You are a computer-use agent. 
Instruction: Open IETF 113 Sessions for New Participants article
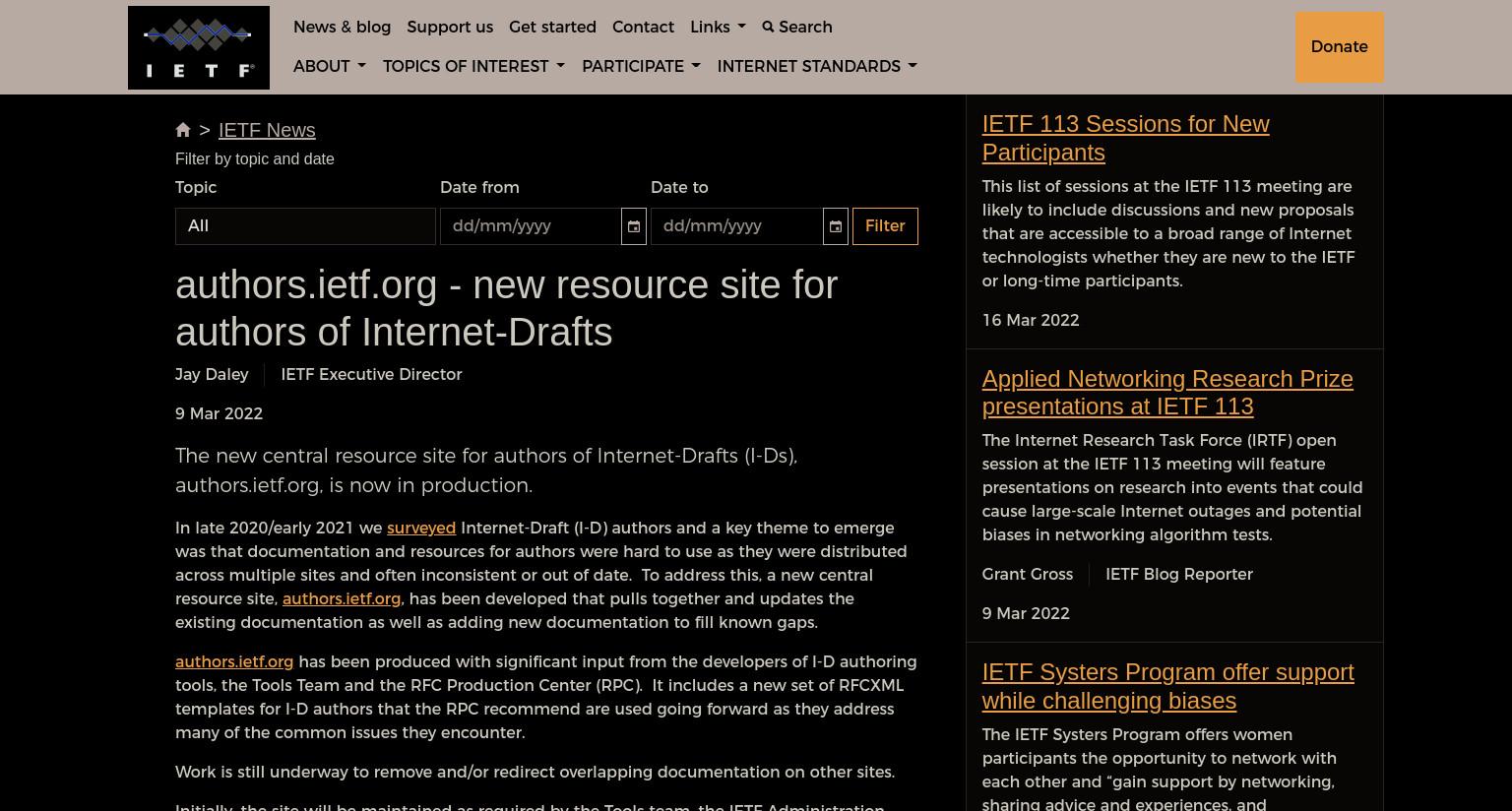coord(1125,138)
